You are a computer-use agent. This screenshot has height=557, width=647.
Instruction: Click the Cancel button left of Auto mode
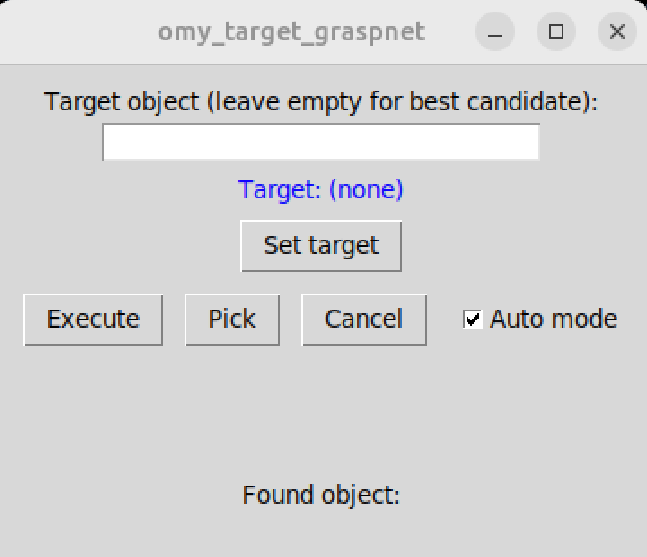pos(364,320)
